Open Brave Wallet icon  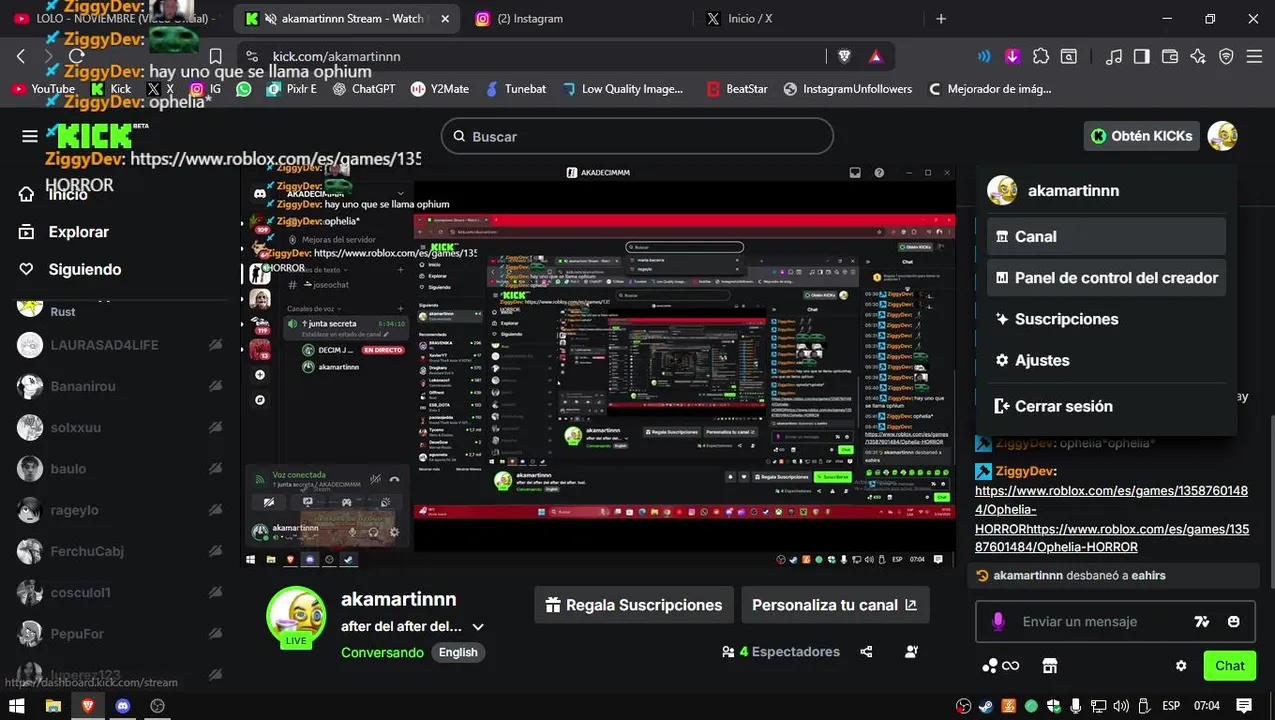click(x=1169, y=57)
